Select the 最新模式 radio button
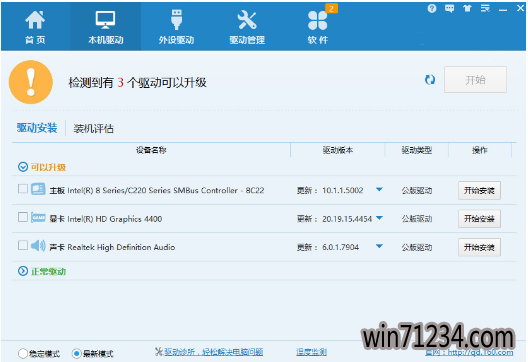Viewport: 528px width, 362px height. [x=76, y=354]
